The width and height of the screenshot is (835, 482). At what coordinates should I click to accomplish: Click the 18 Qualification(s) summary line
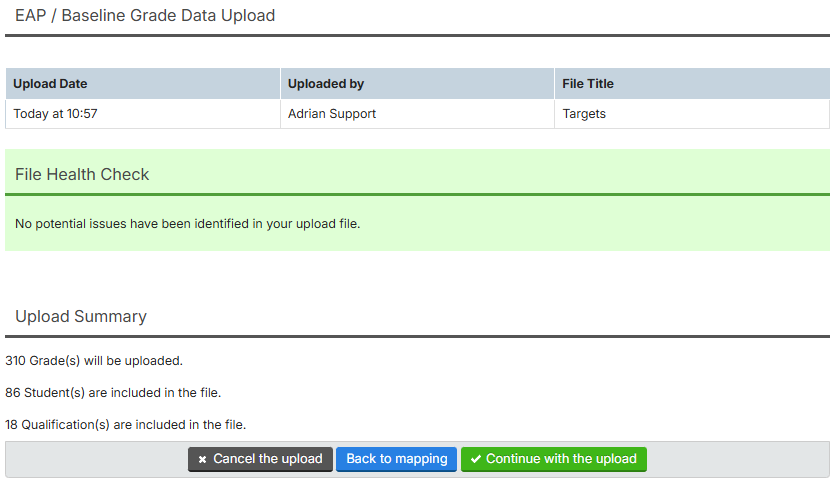pos(125,424)
